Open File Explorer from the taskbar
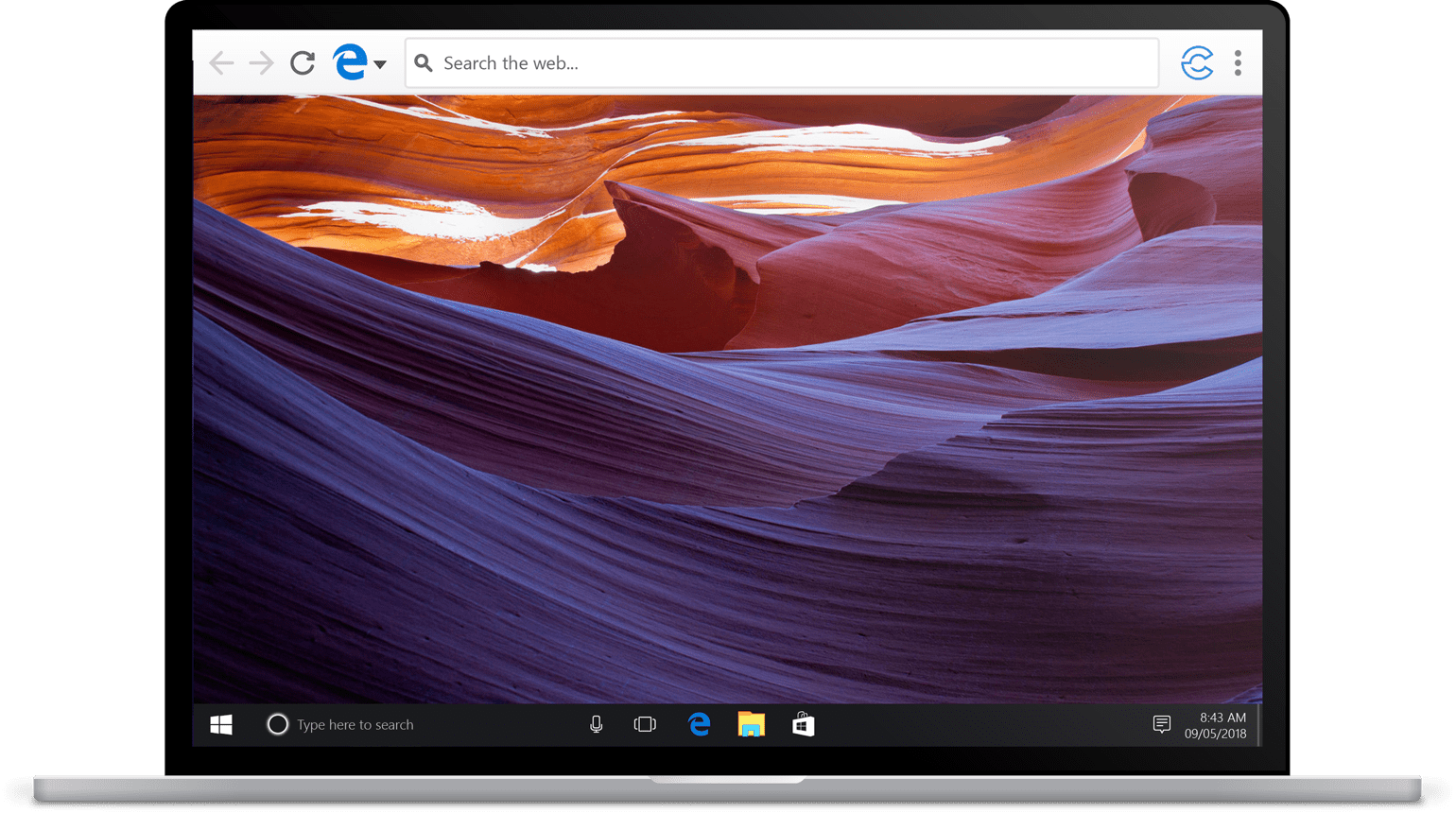The width and height of the screenshot is (1456, 813). pyautogui.click(x=752, y=725)
